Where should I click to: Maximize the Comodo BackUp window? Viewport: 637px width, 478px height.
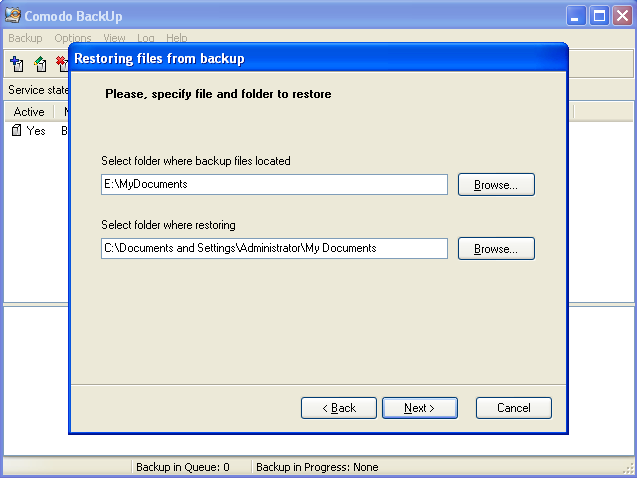click(x=599, y=16)
